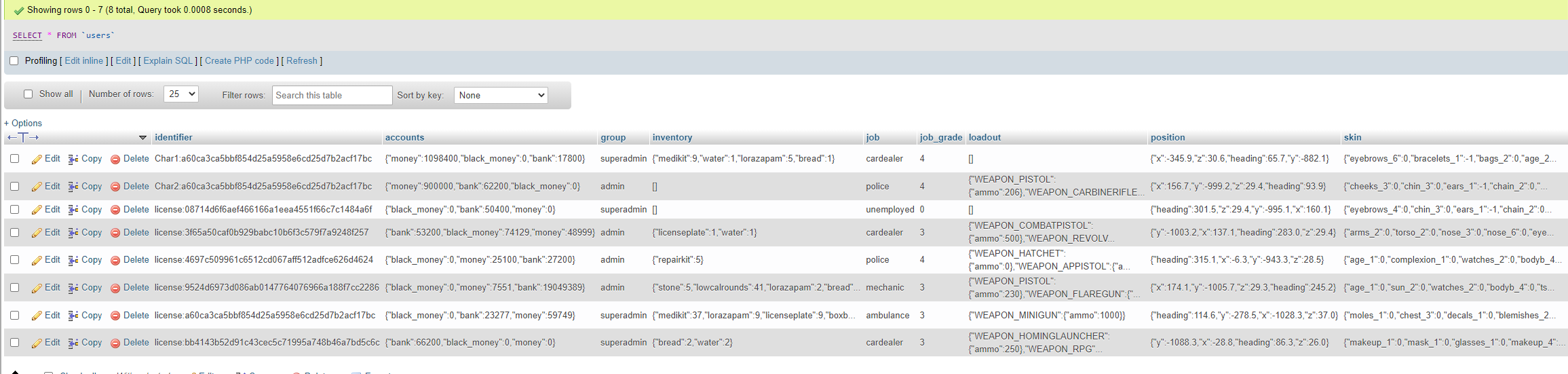Click Copy icon for license:4697c509 row
Viewport: 1568px width, 374px height.
(x=73, y=260)
